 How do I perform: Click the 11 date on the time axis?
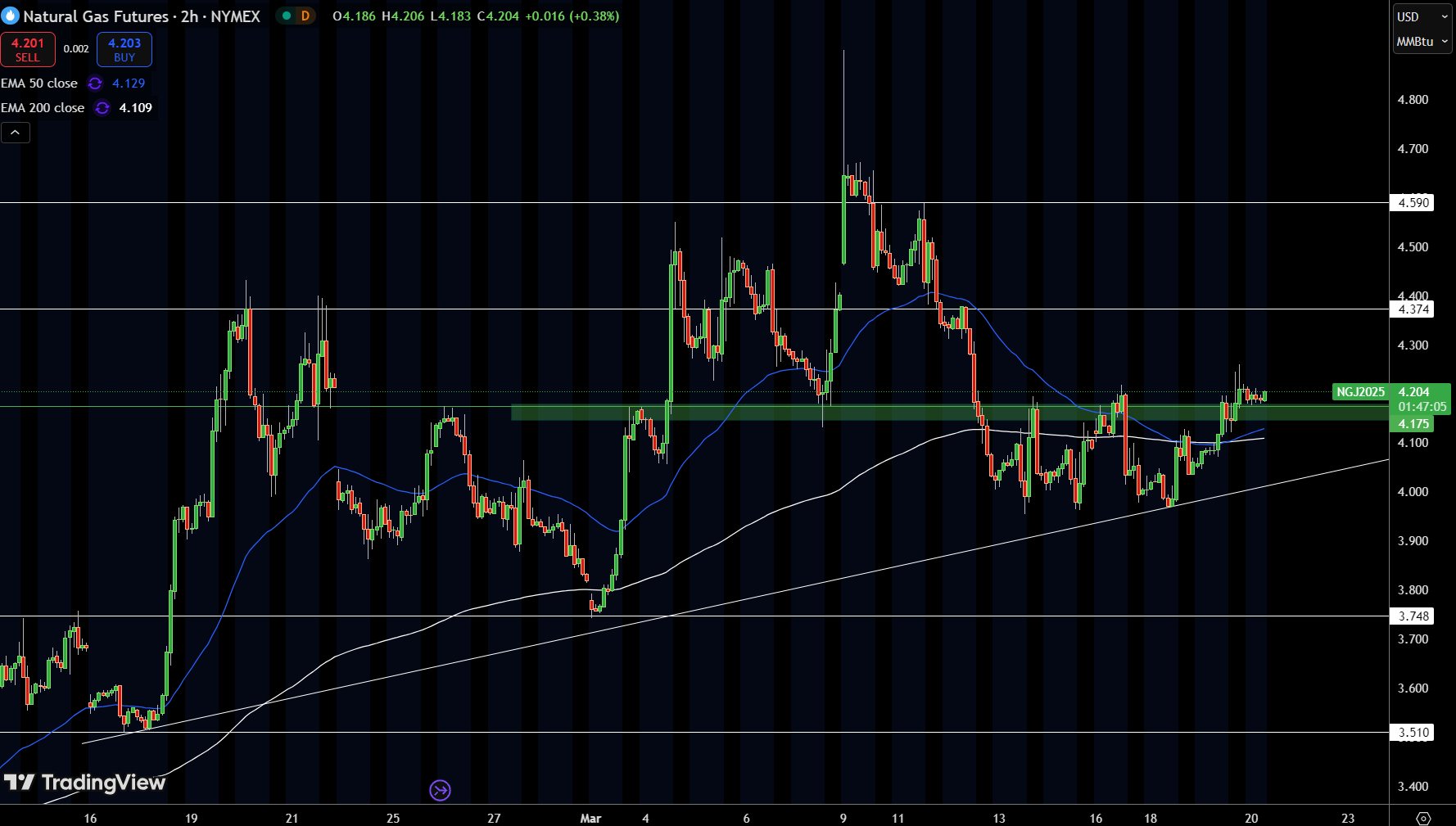[898, 819]
